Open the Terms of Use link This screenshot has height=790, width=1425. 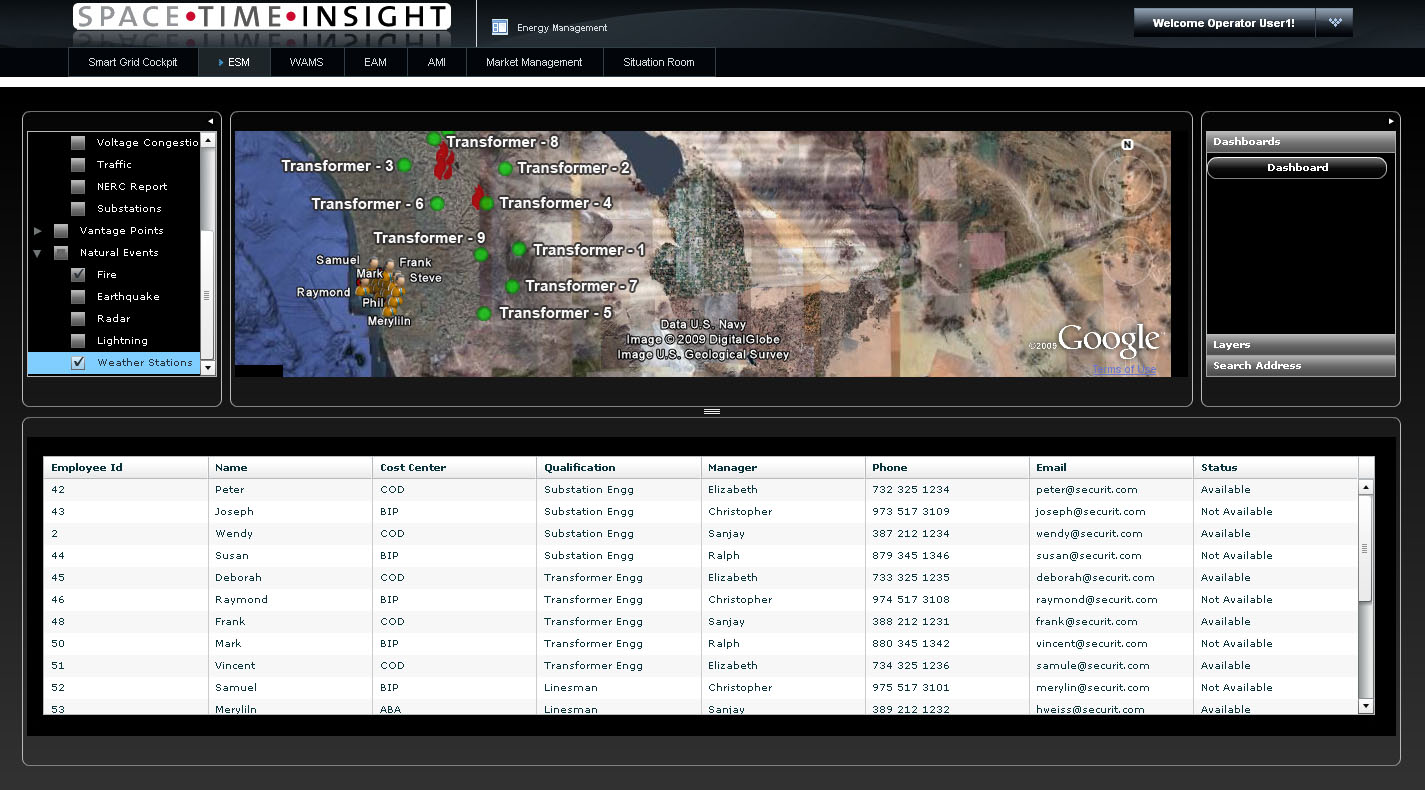pyautogui.click(x=1124, y=370)
